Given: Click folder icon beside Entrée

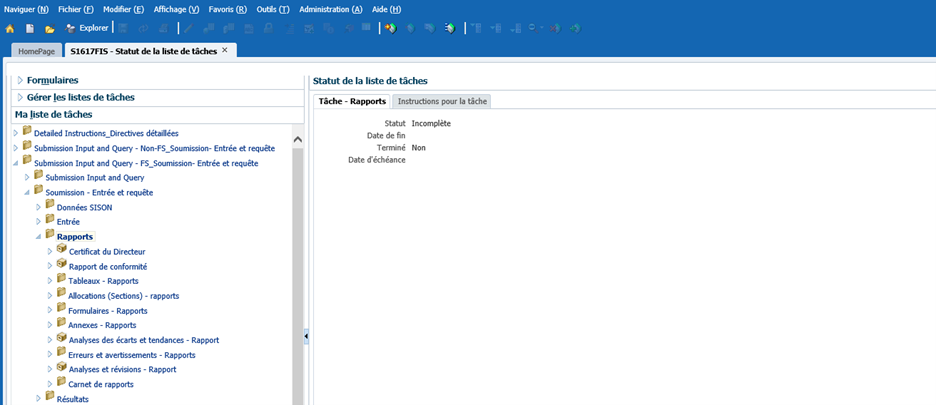Looking at the screenshot, I should 50,220.
